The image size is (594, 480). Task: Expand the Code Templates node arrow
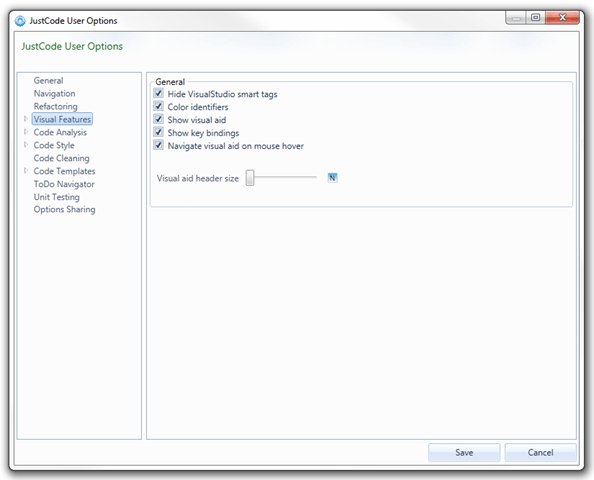click(26, 170)
